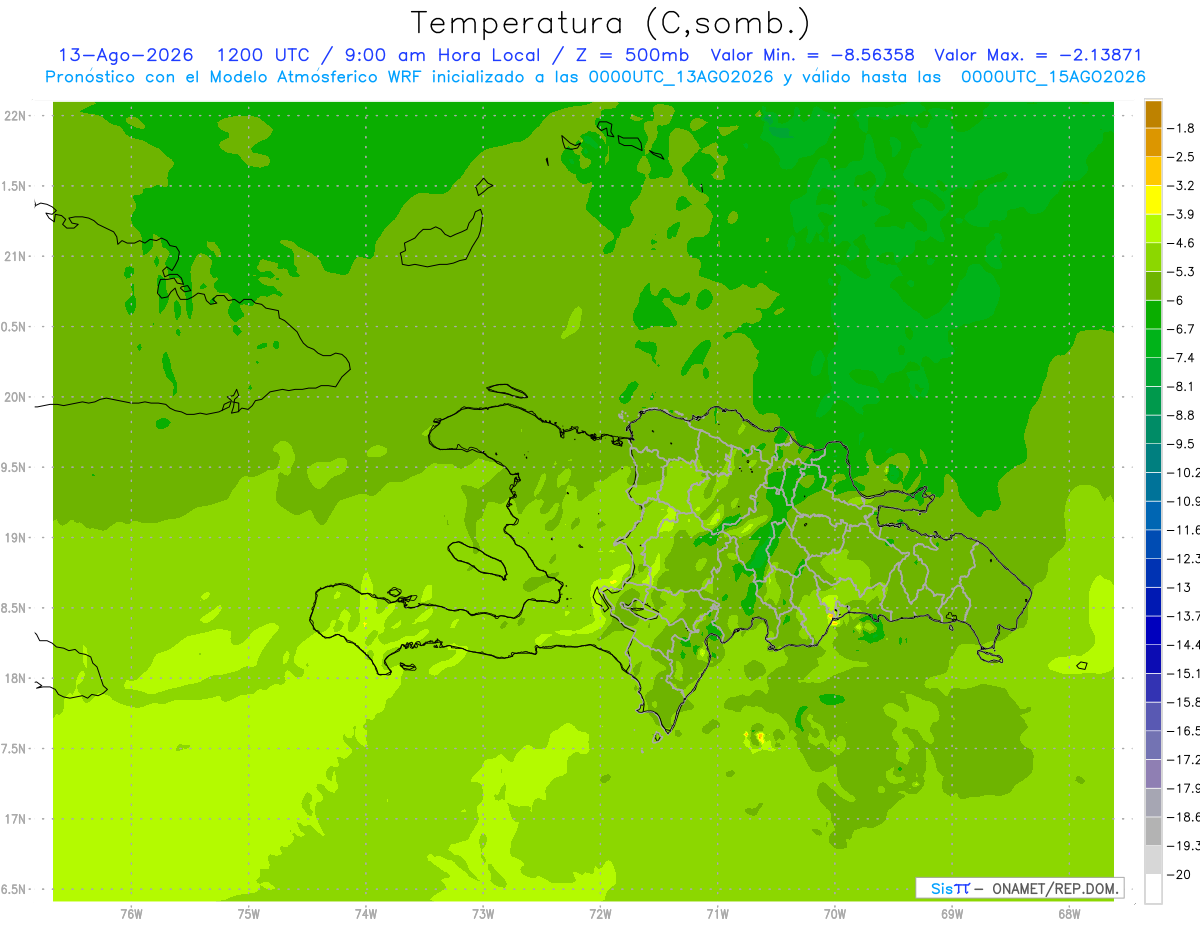
Task: Click the '7.5N' latitude label
Action: pyautogui.click(x=15, y=749)
